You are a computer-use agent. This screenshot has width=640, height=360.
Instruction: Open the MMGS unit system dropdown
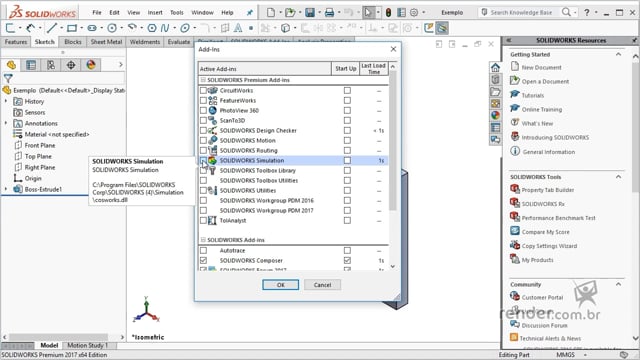[x=585, y=355]
